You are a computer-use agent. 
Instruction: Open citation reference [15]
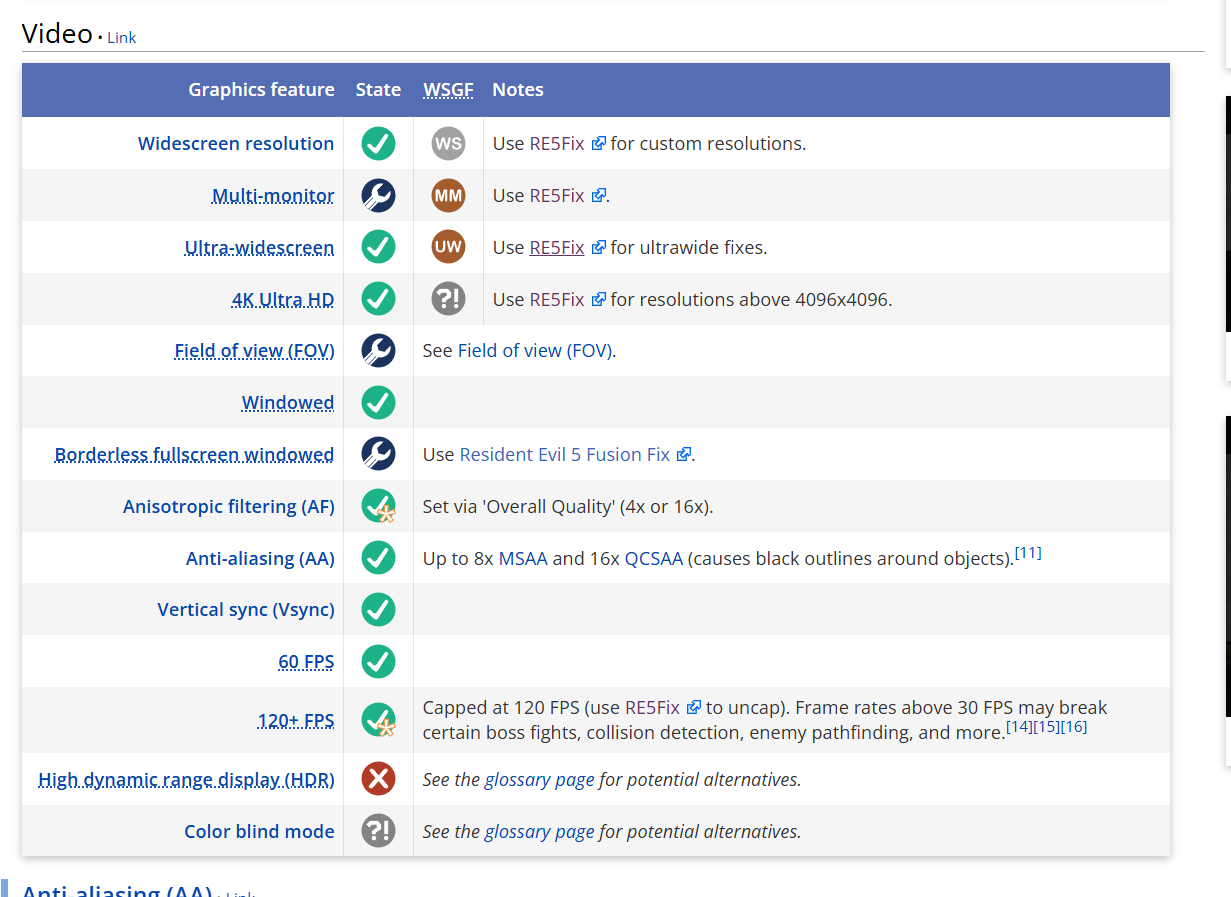[x=1046, y=727]
